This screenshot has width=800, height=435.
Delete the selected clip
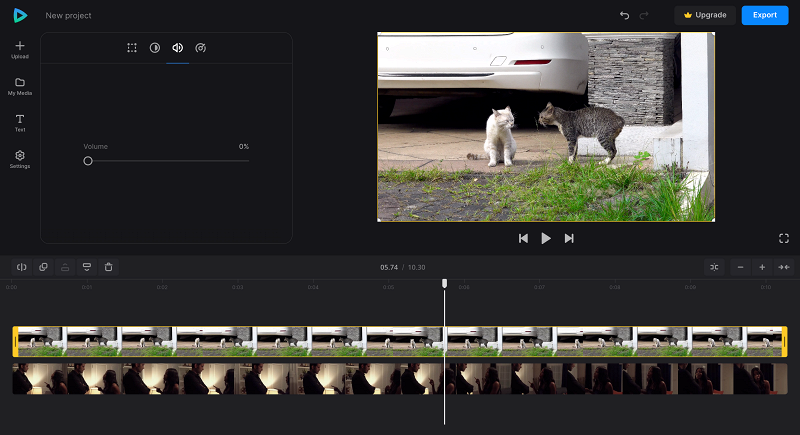click(x=109, y=267)
